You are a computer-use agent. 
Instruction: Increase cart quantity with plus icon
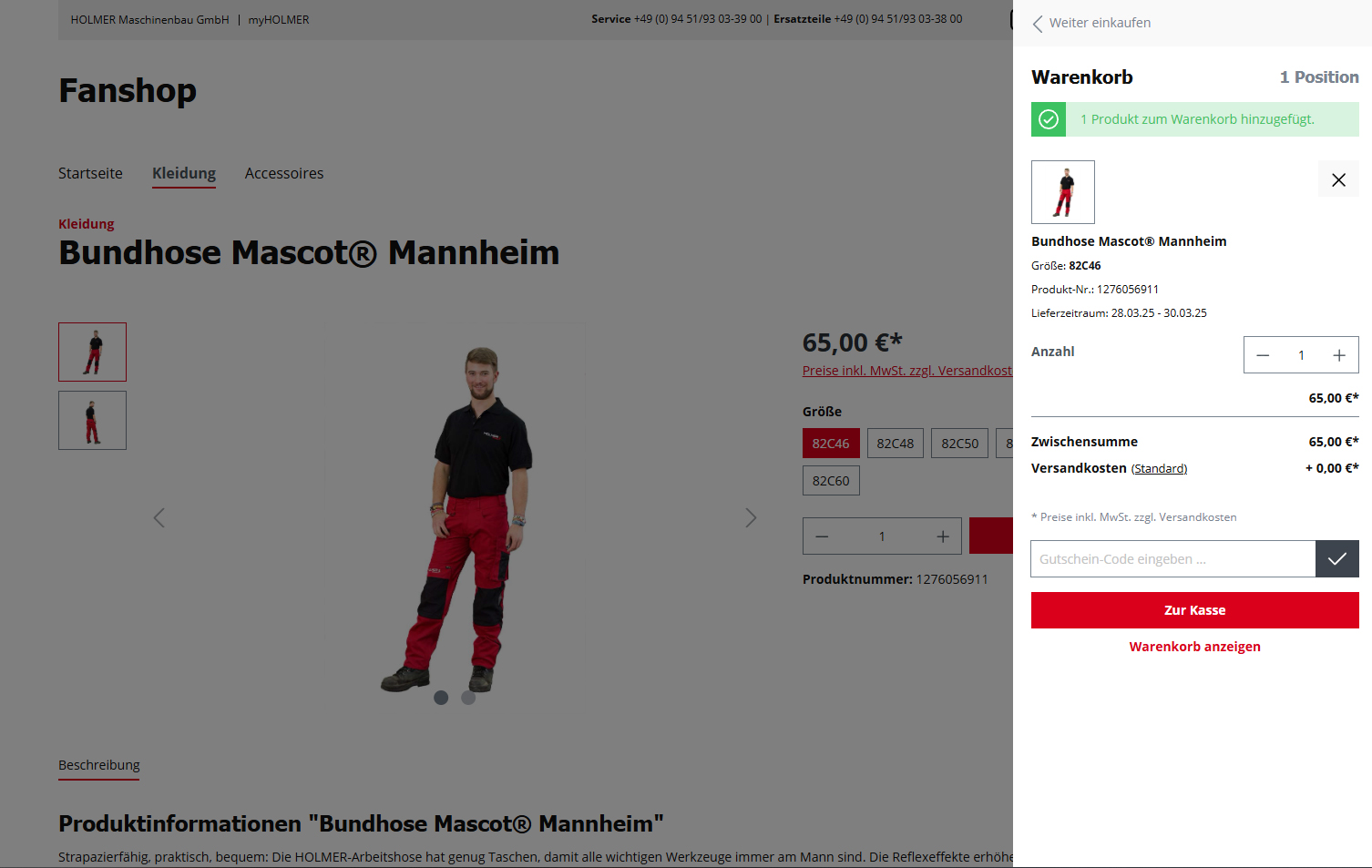[1339, 355]
